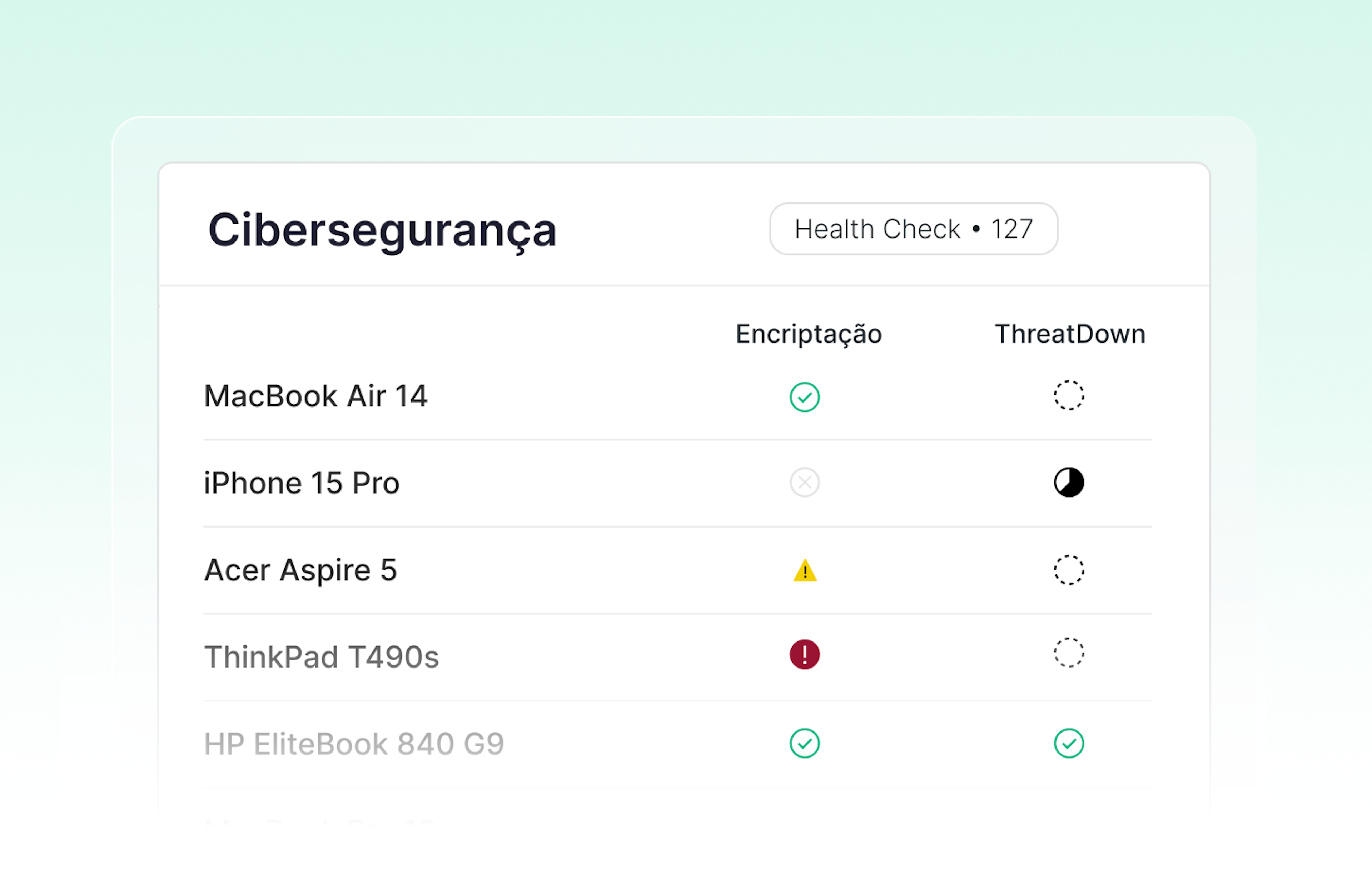Viewport: 1372px width, 870px height.
Task: Click ThinkPad T490s dashed ThreatDown circle
Action: point(1068,652)
